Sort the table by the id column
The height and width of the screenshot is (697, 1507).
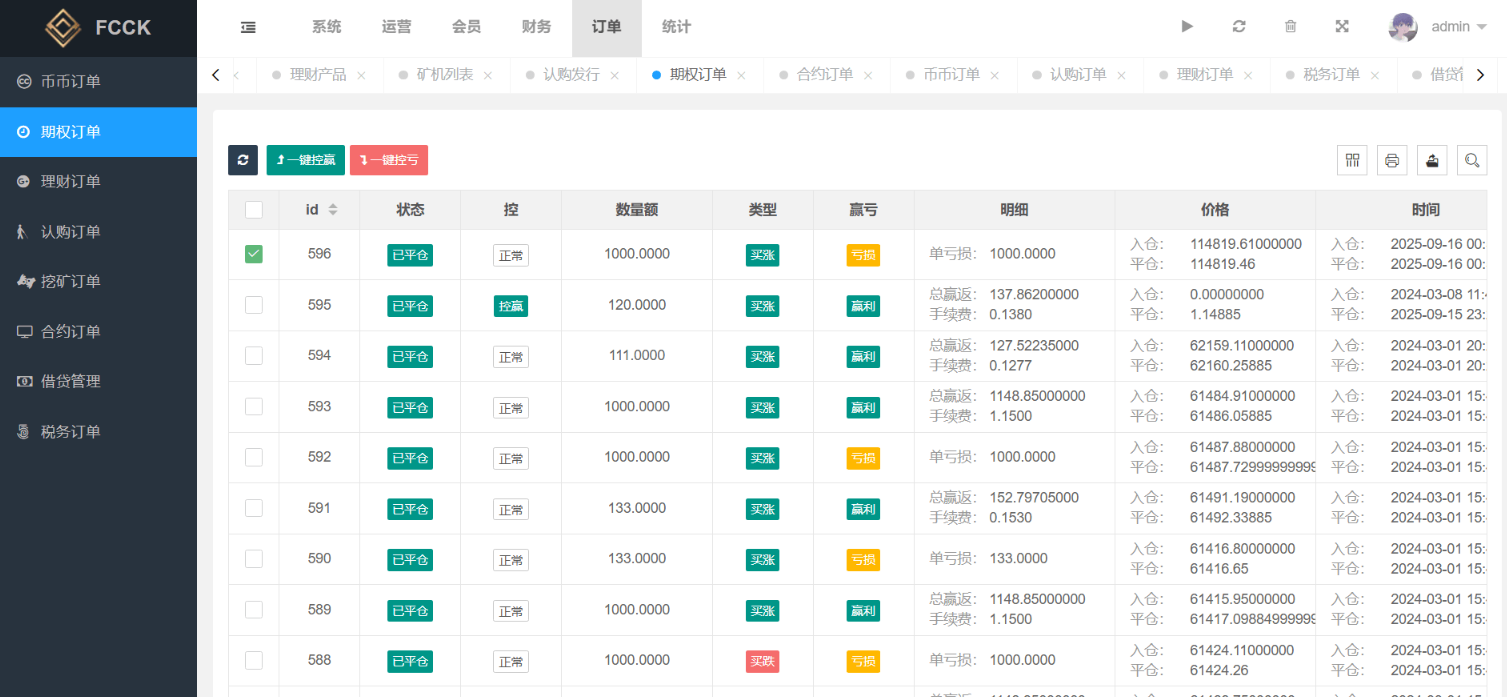tap(333, 210)
